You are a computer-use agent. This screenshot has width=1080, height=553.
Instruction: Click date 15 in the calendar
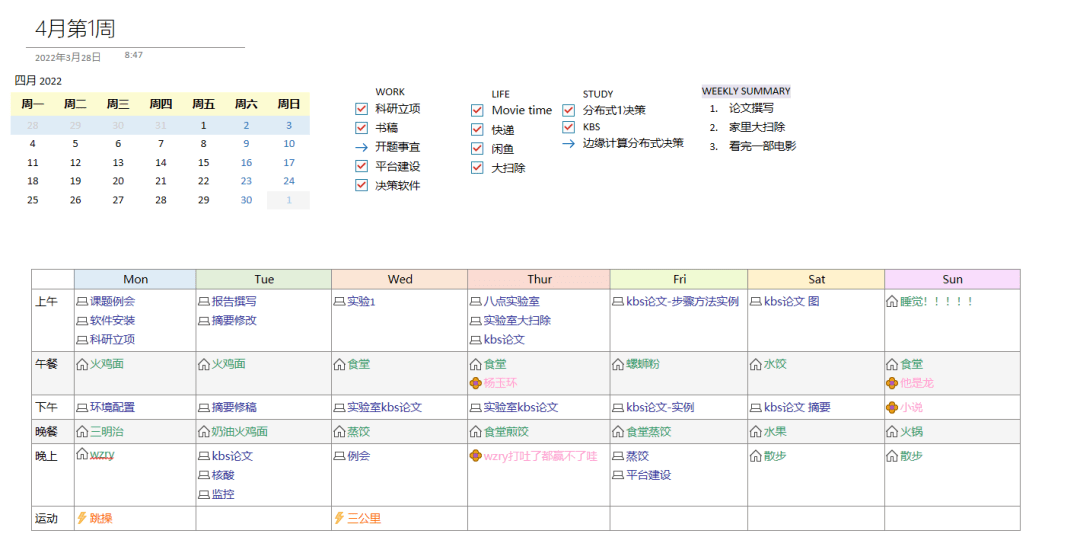(203, 163)
